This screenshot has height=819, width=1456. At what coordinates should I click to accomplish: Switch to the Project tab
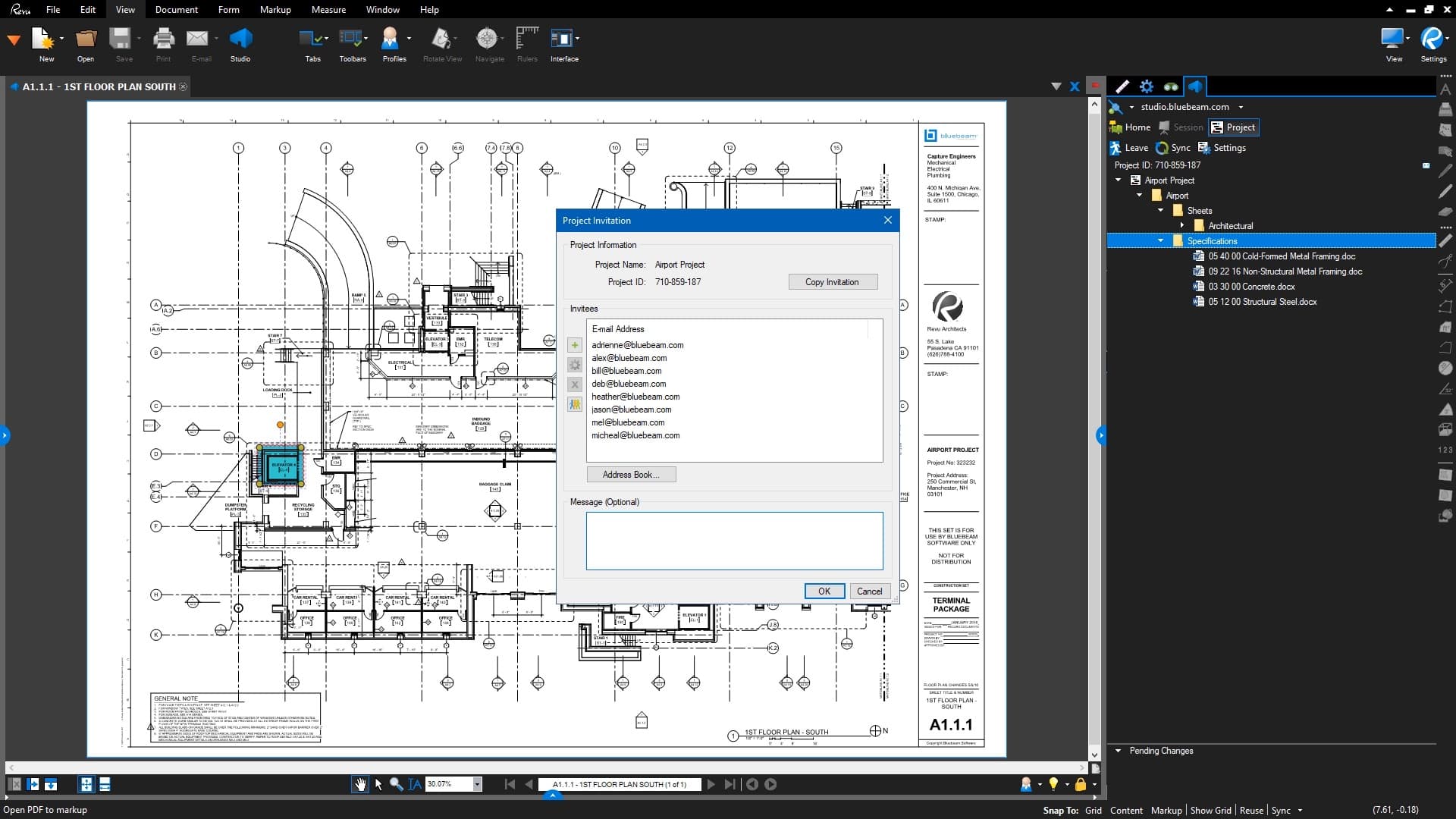(1233, 127)
